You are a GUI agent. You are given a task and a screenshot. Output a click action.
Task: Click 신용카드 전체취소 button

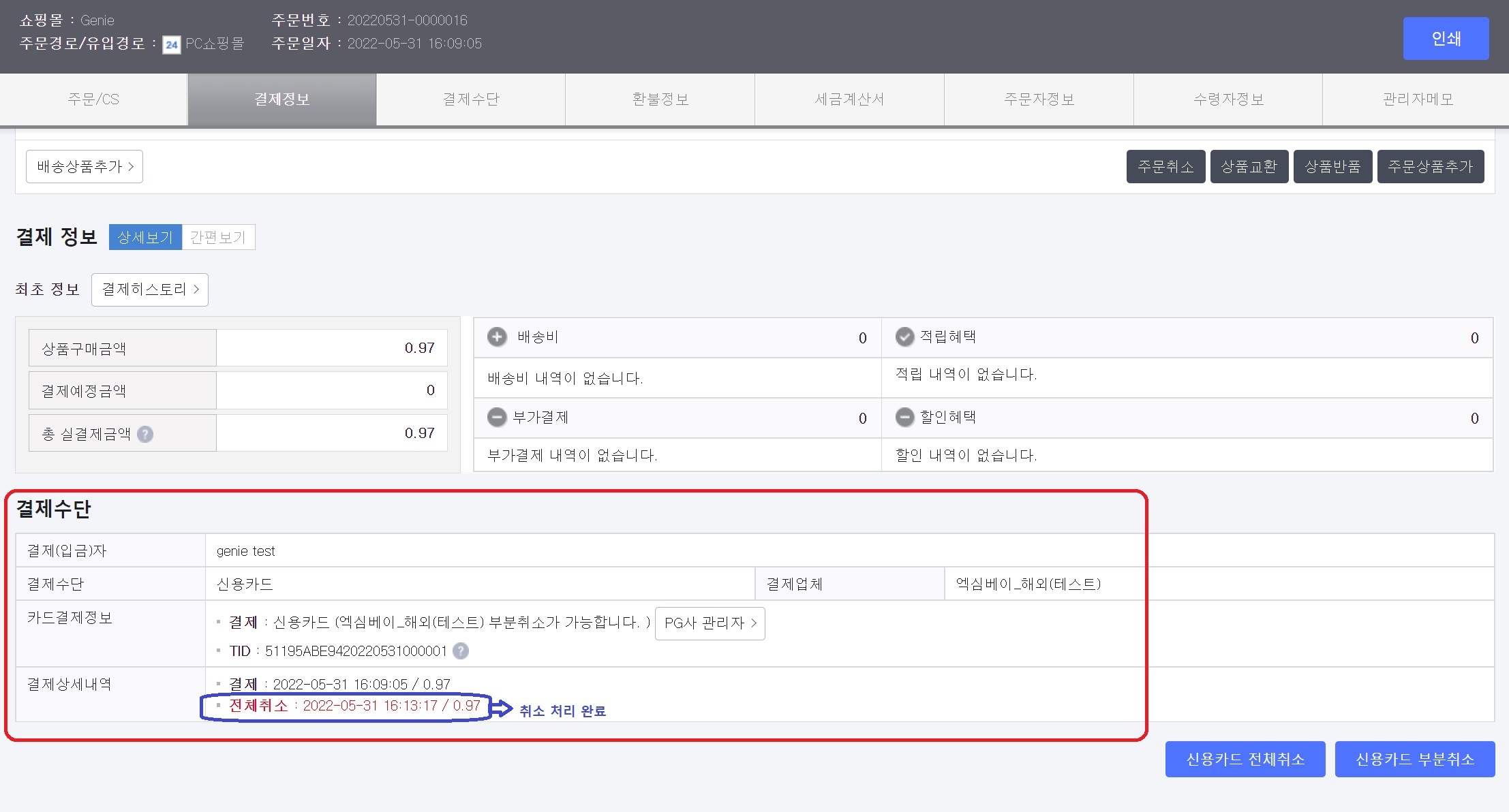tap(1245, 759)
